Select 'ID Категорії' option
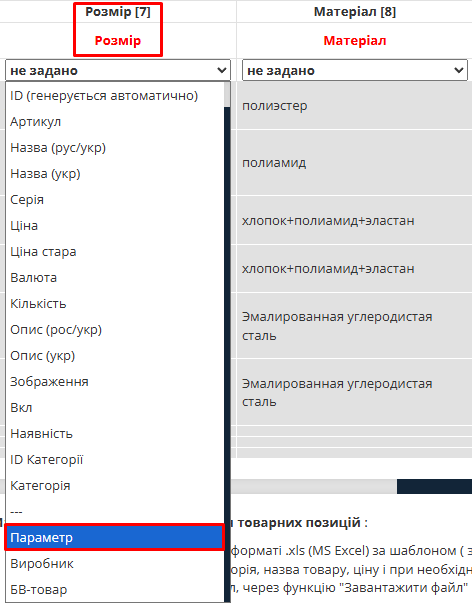Viewport: 472px width, 610px height. (x=115, y=459)
